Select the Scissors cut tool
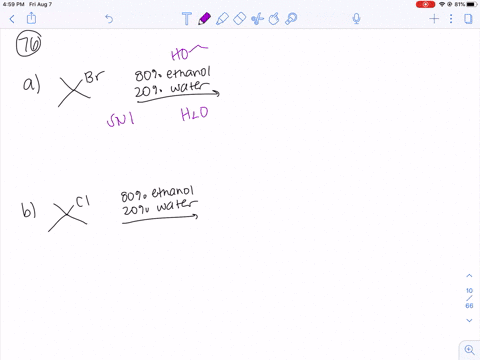 257,19
